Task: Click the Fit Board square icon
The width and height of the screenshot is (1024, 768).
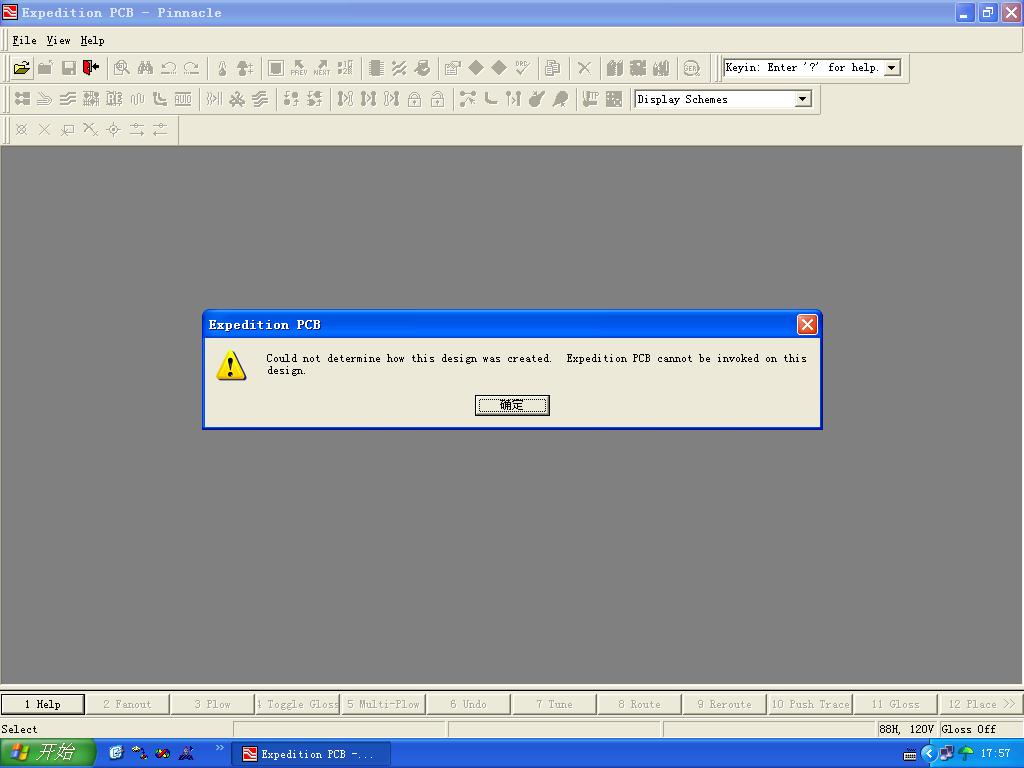Action: [276, 67]
